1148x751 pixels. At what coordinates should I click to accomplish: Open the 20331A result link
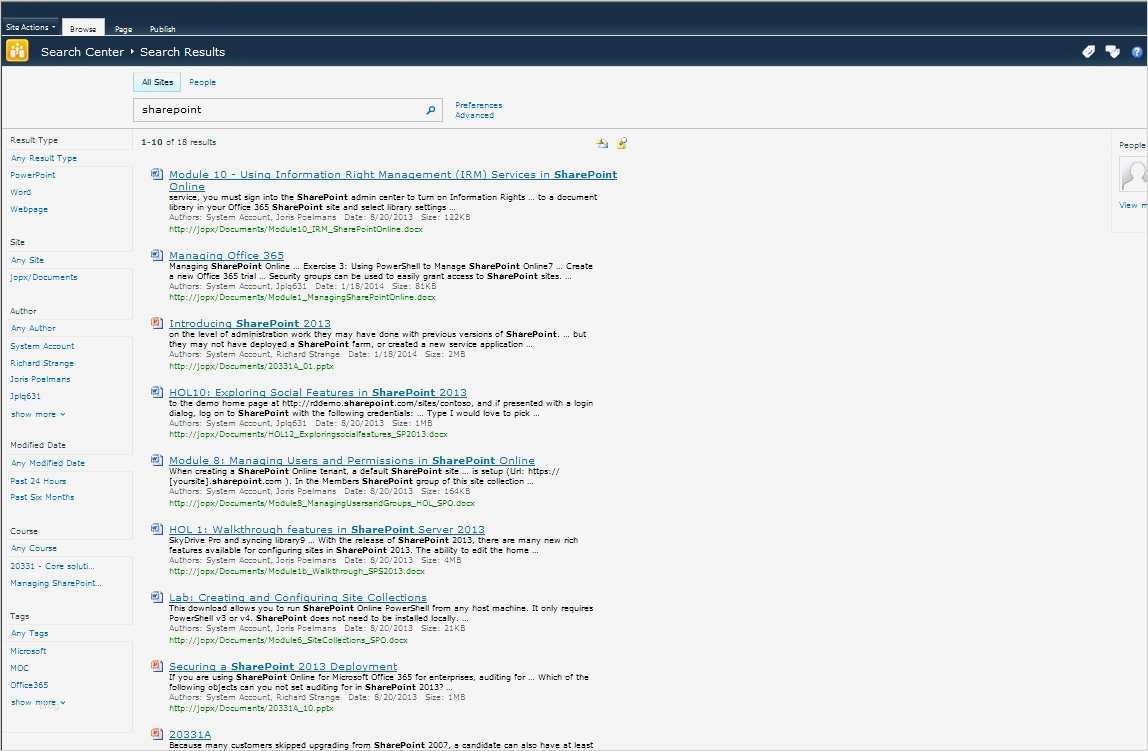pyautogui.click(x=190, y=734)
